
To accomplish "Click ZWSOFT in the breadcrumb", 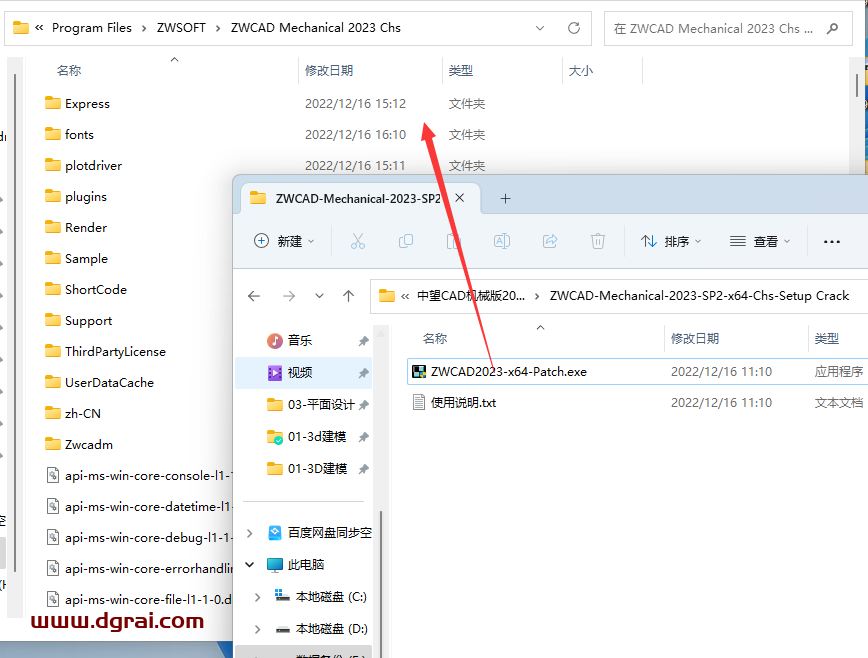I will [181, 28].
